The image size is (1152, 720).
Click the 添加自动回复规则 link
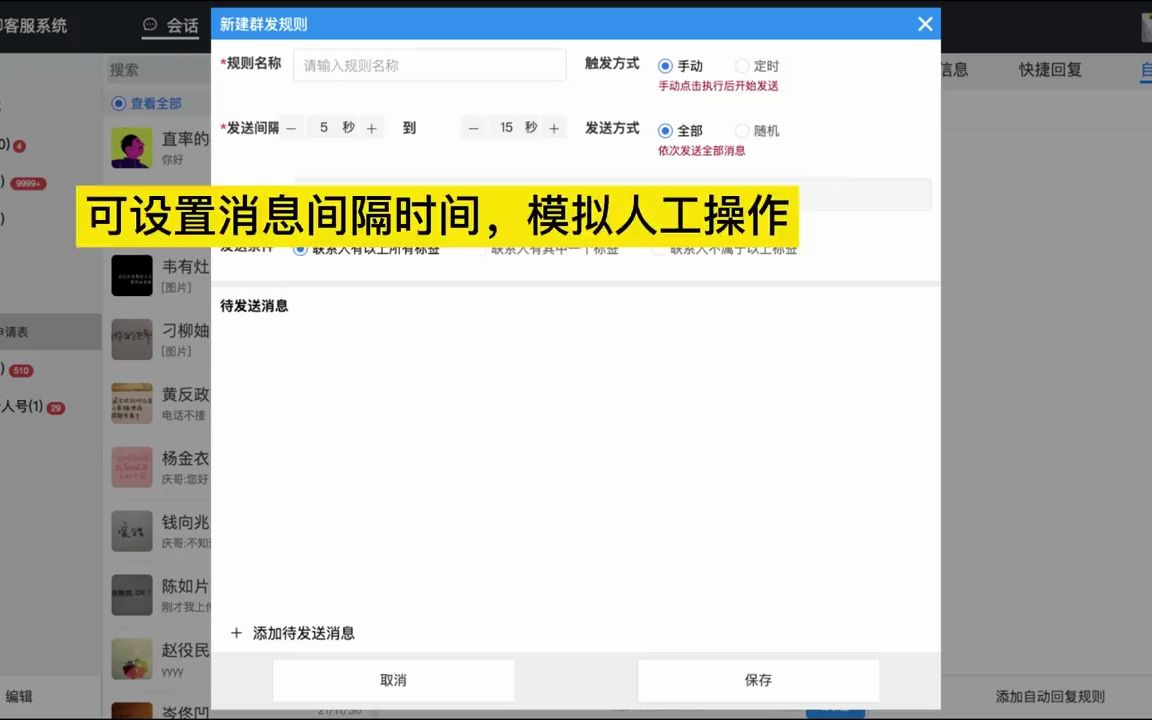coord(1050,697)
